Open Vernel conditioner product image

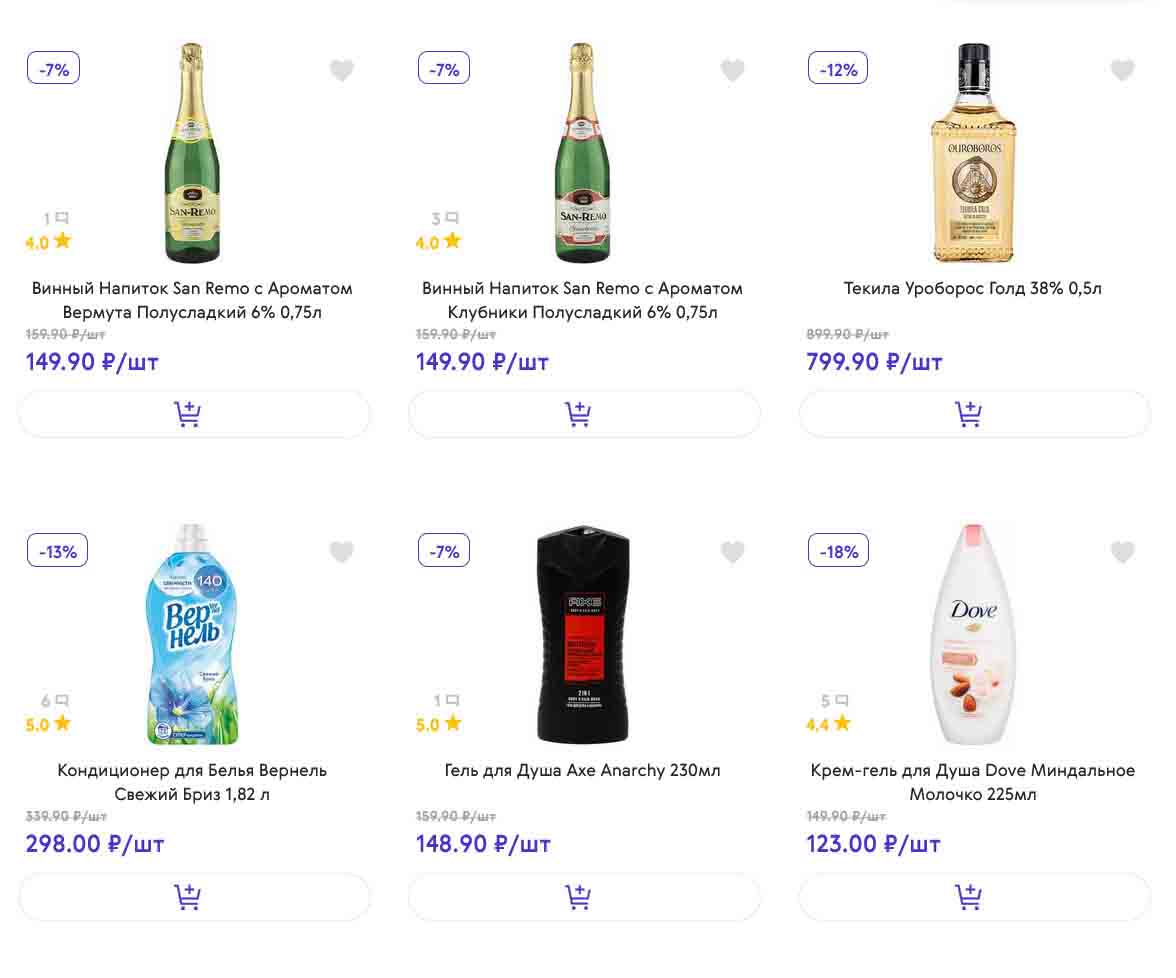[192, 635]
